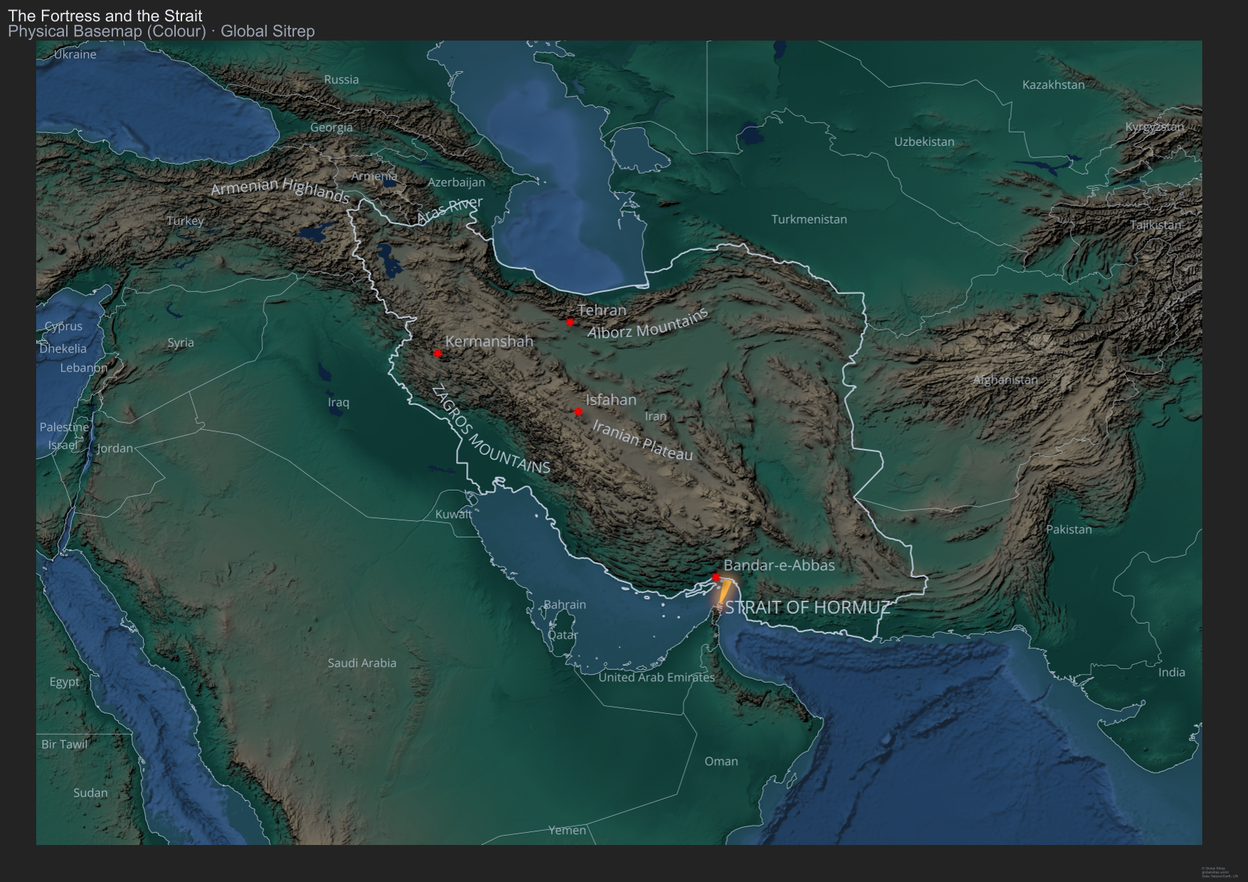1248x882 pixels.
Task: Toggle the Alborz Mountains label
Action: pyautogui.click(x=650, y=325)
